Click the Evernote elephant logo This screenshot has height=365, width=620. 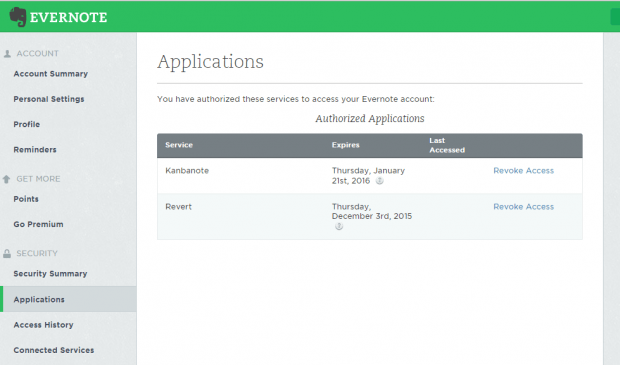click(18, 17)
